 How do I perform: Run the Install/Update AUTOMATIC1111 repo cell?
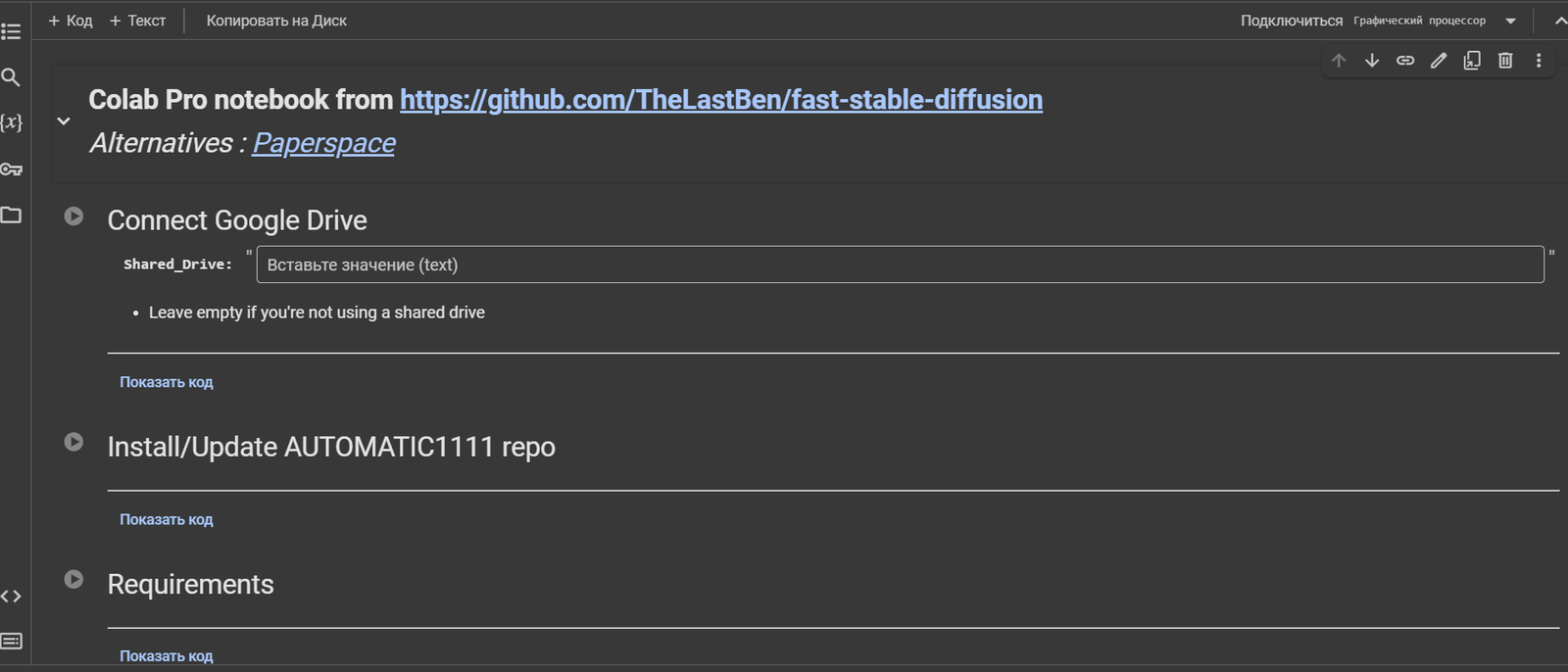(73, 442)
